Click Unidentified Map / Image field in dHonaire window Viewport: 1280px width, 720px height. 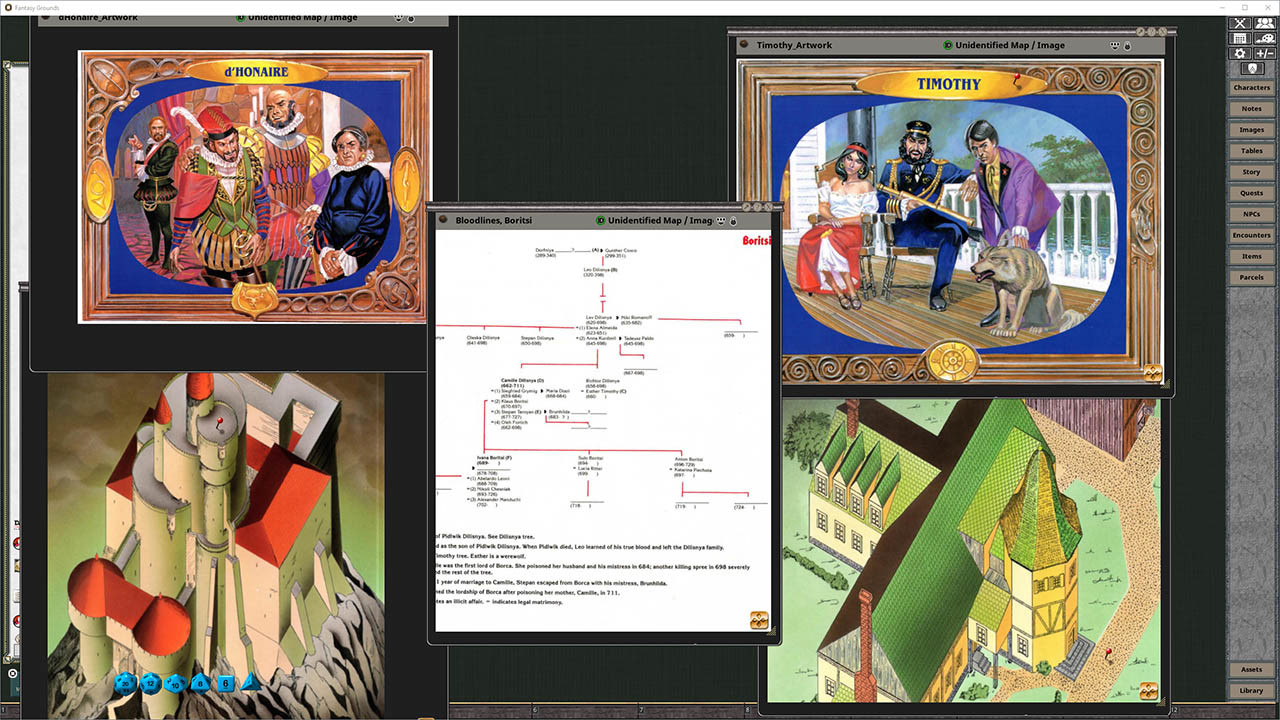tap(302, 17)
